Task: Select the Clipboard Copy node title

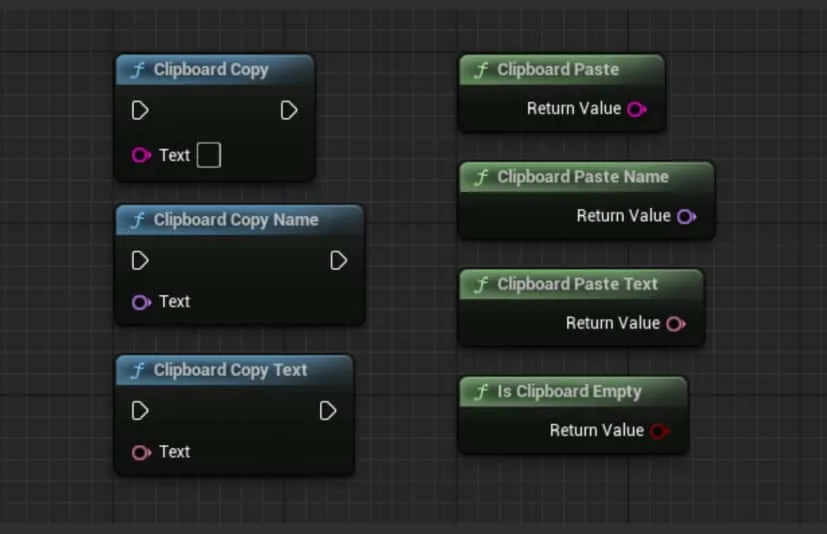Action: point(211,70)
